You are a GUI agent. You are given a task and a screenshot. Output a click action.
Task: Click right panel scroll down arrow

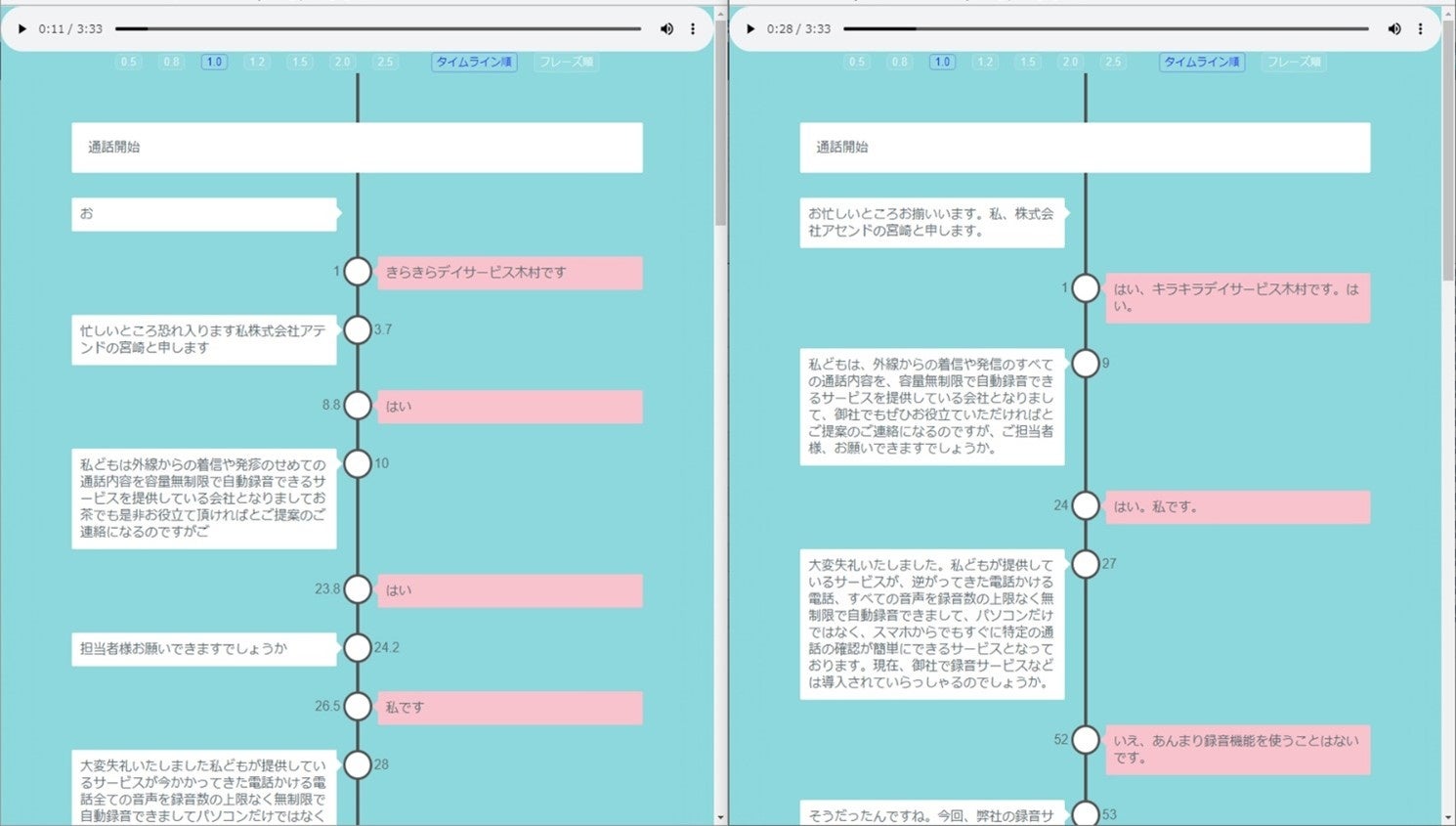[x=1448, y=818]
